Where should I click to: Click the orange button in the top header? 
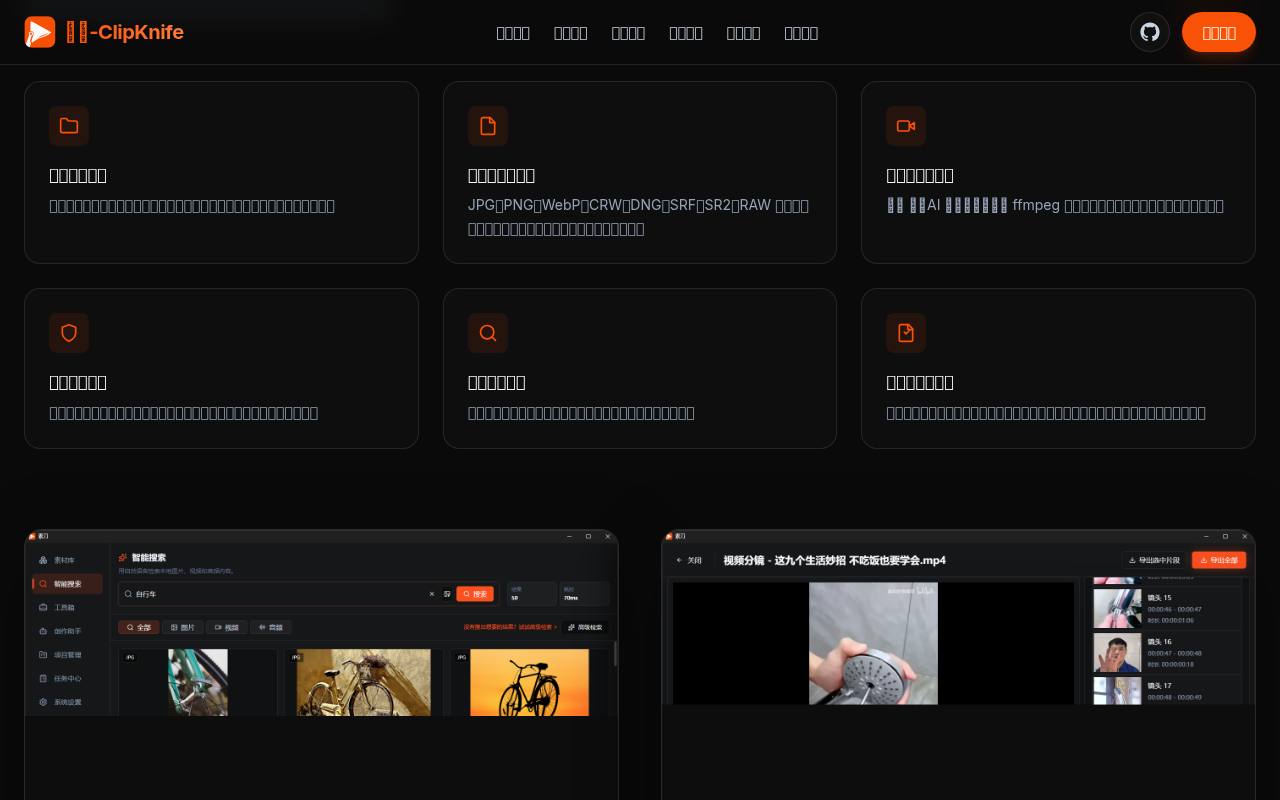[x=1219, y=32]
